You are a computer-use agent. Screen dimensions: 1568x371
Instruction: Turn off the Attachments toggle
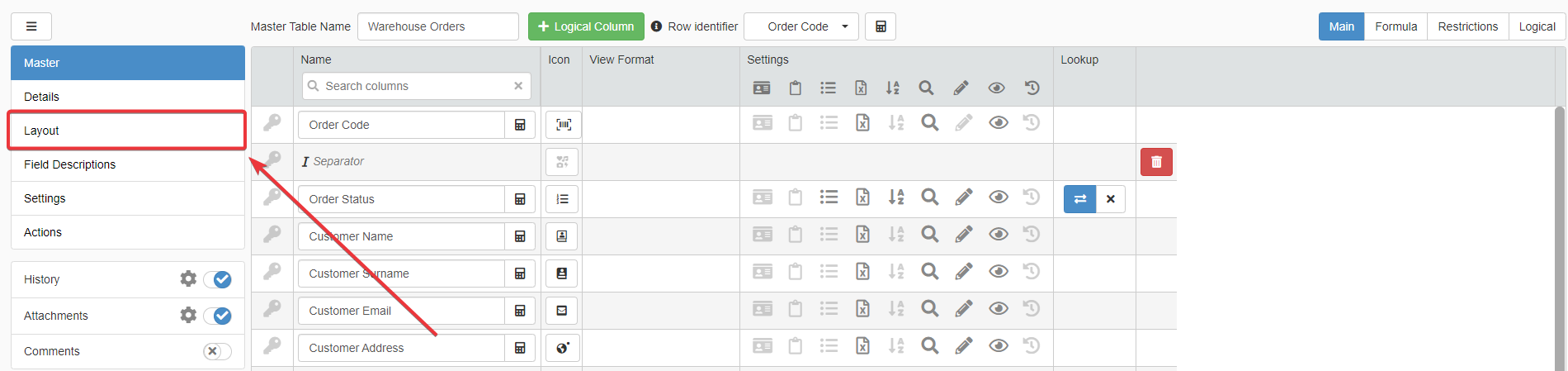pyautogui.click(x=218, y=316)
